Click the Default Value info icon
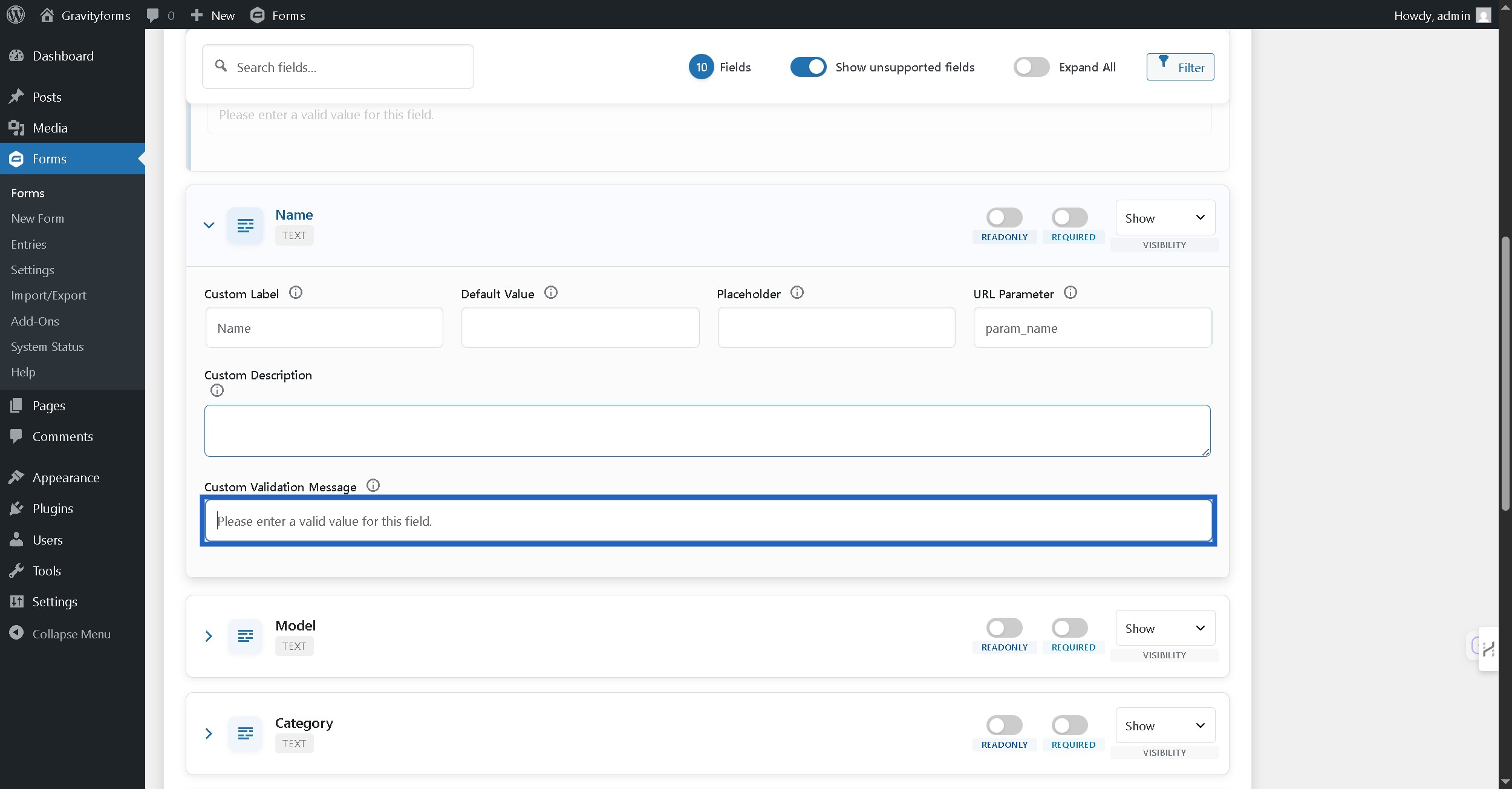Image resolution: width=1512 pixels, height=789 pixels. (550, 293)
